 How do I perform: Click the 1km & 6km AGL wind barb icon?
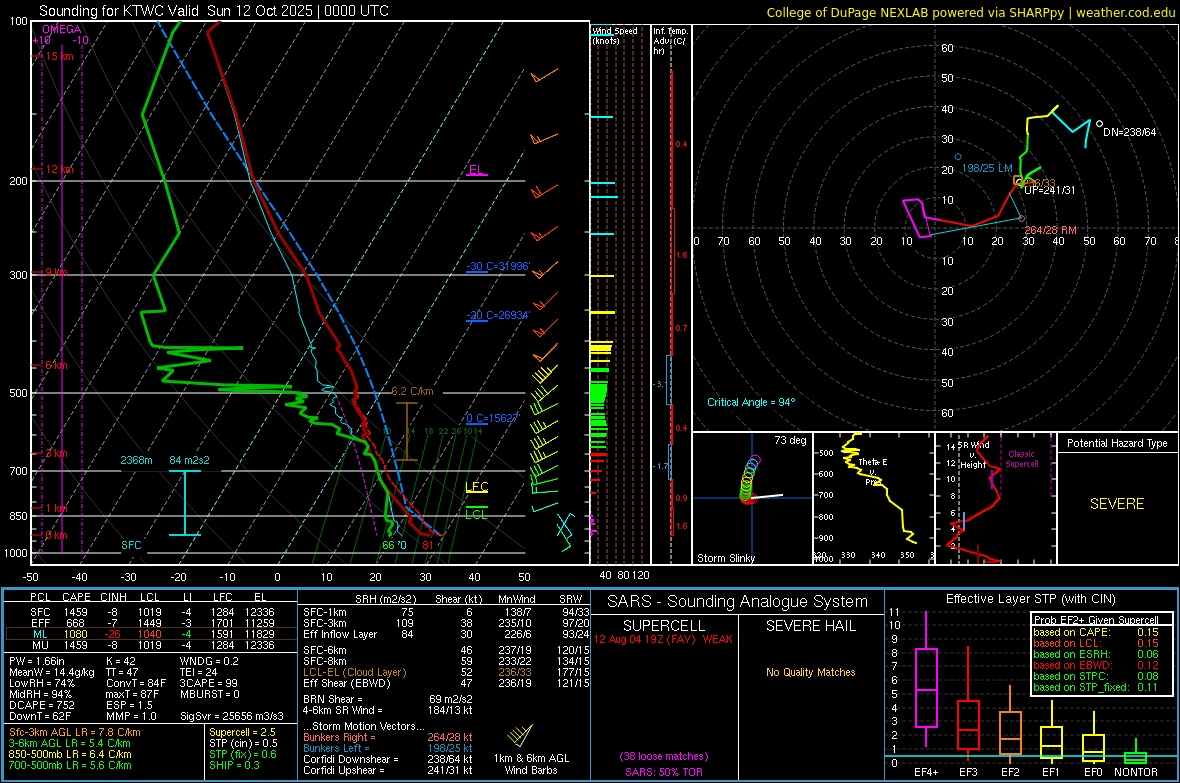[x=520, y=736]
